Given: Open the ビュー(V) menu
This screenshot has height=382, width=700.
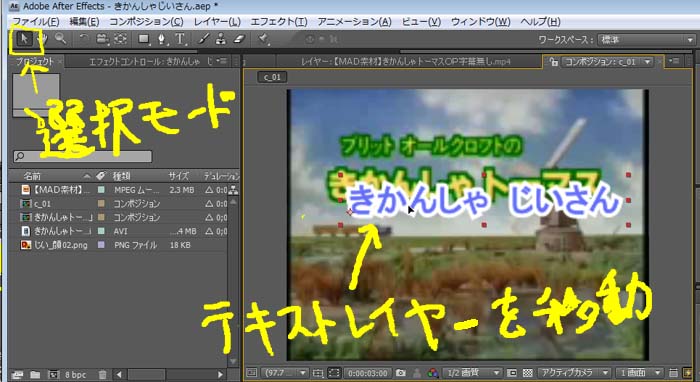Looking at the screenshot, I should point(421,21).
